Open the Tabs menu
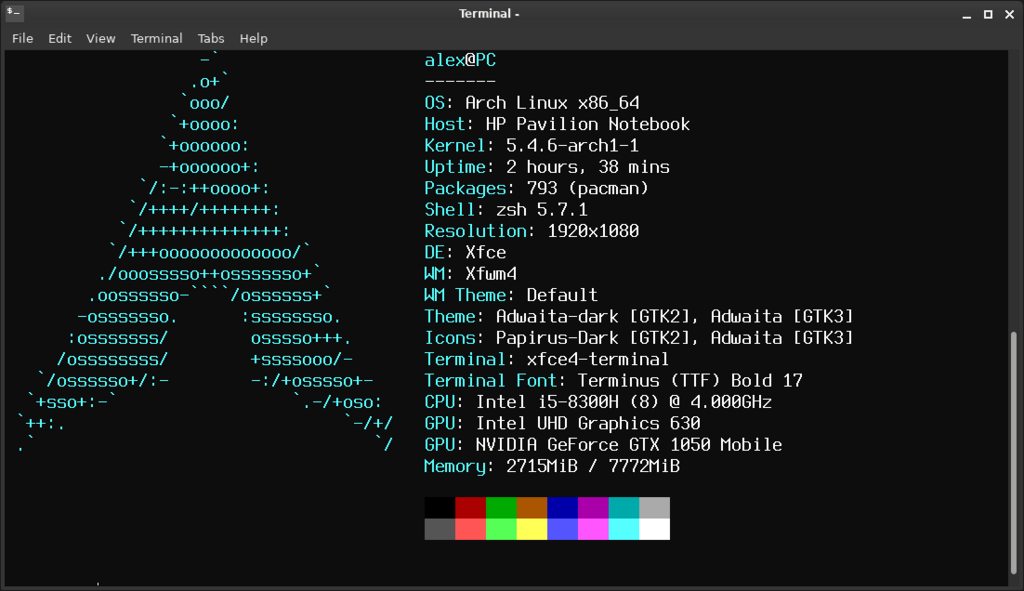This screenshot has width=1024, height=591. 210,39
